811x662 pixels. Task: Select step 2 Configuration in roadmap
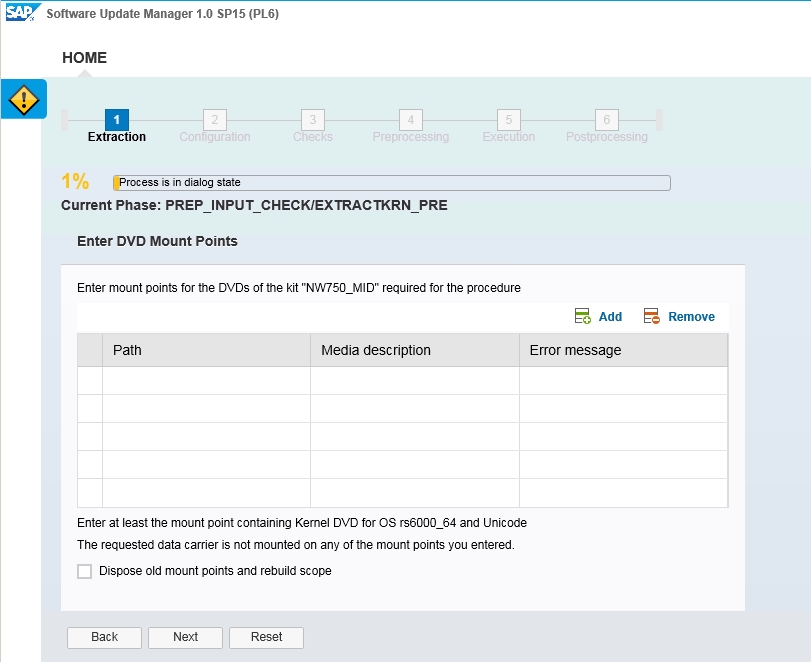point(215,120)
